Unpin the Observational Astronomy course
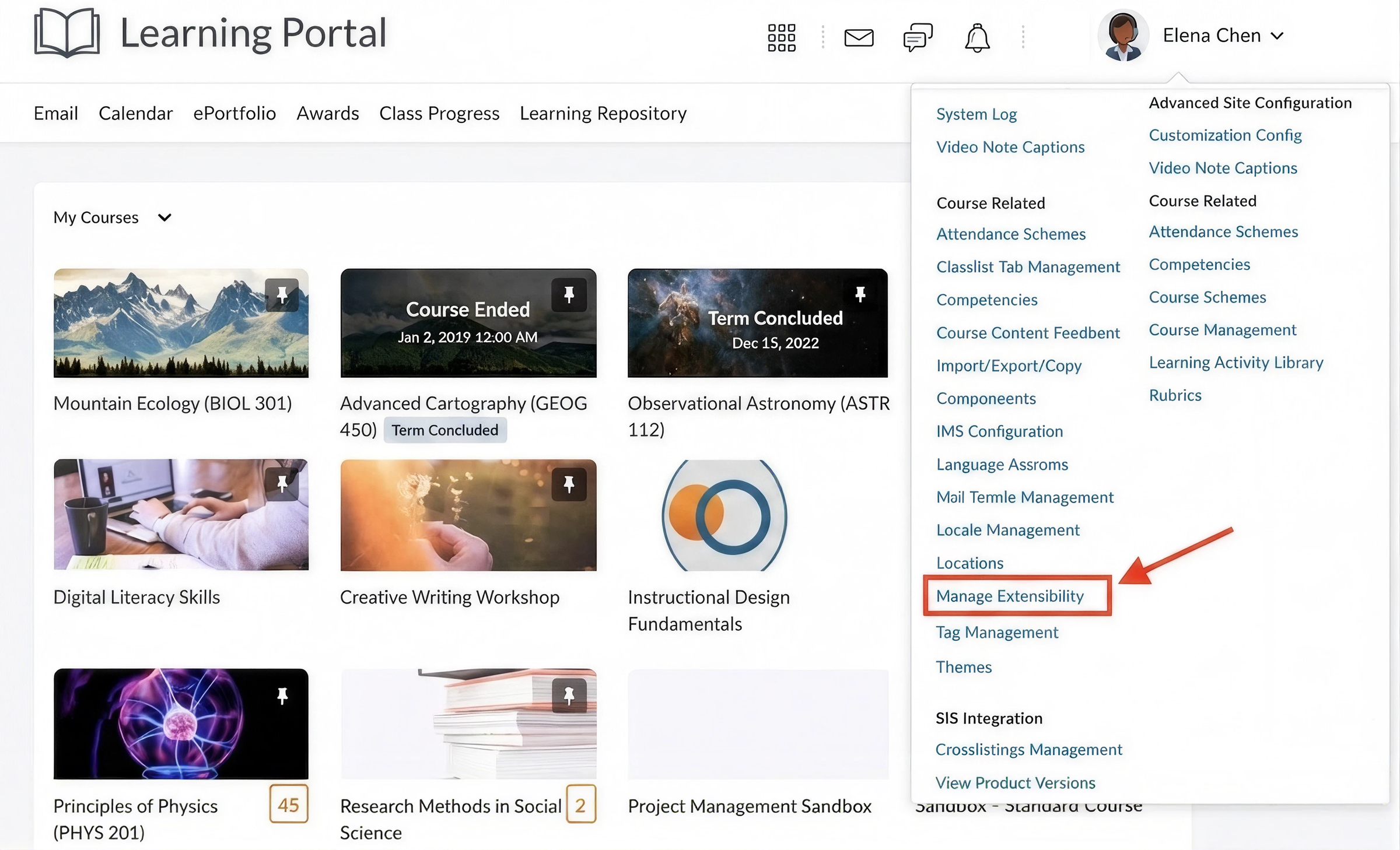The height and width of the screenshot is (850, 1400). coord(860,294)
